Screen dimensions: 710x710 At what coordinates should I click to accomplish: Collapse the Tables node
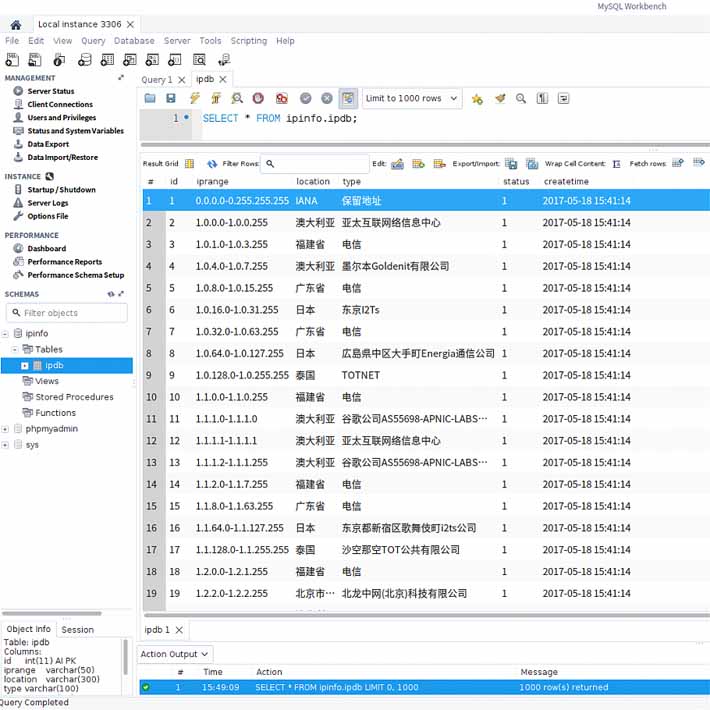(x=15, y=349)
